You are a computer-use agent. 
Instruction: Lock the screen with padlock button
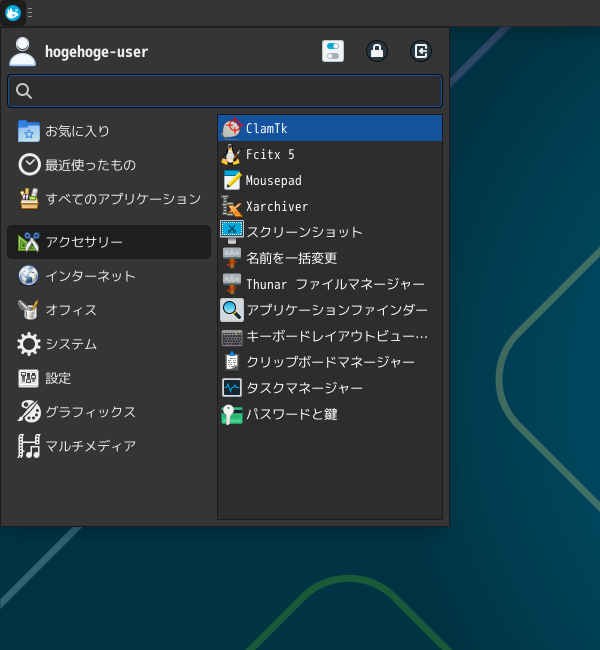[377, 51]
